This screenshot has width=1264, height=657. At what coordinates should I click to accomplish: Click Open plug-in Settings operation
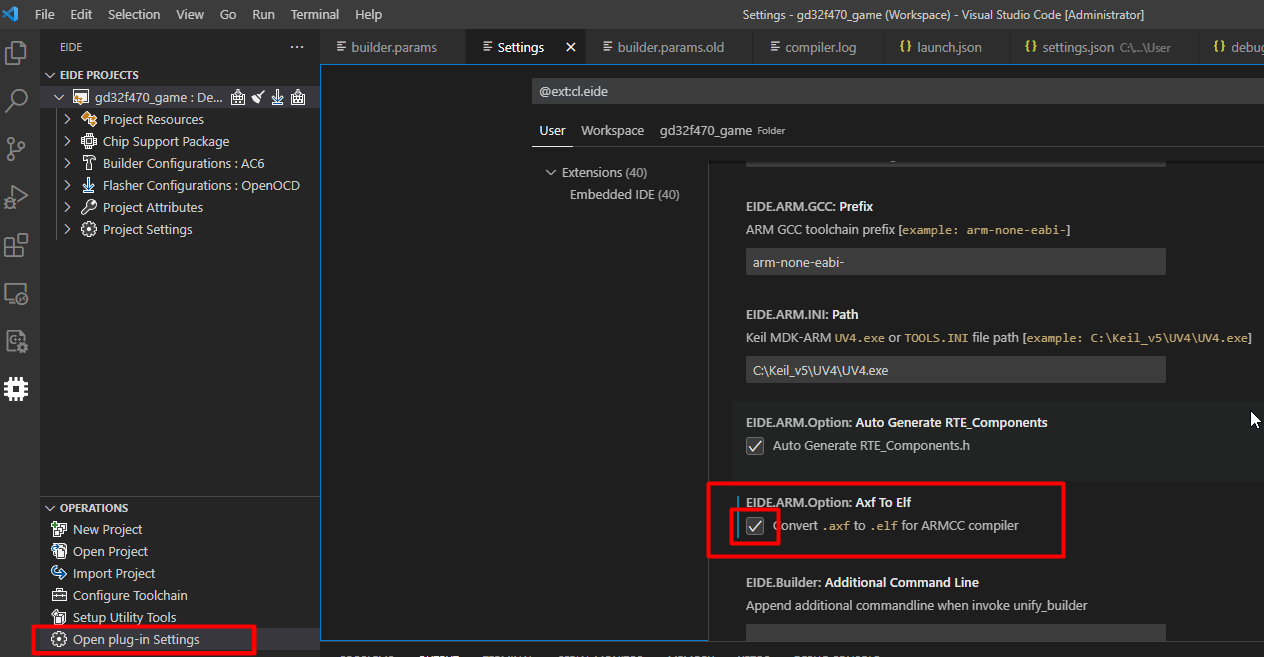click(136, 639)
